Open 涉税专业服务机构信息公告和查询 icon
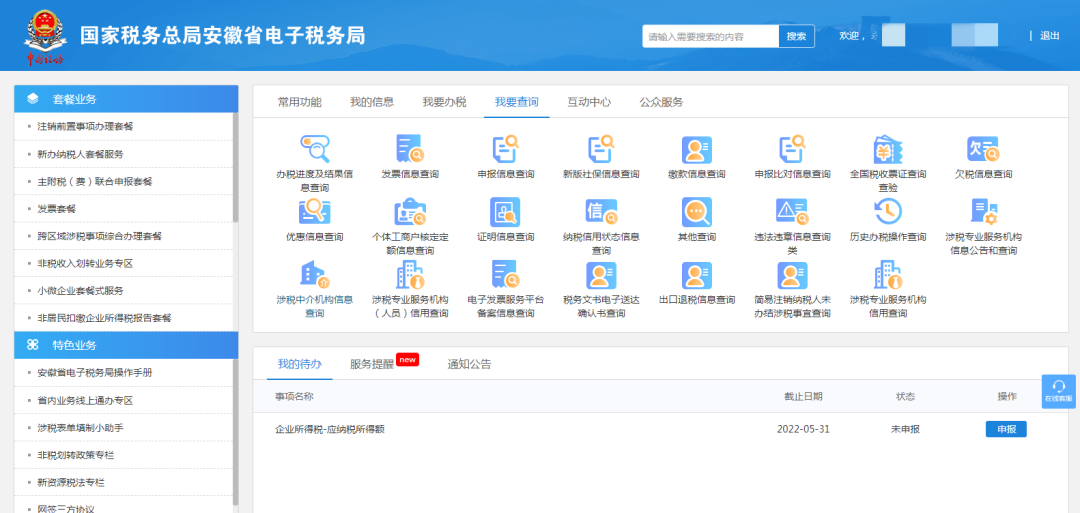The image size is (1080, 513). (983, 212)
